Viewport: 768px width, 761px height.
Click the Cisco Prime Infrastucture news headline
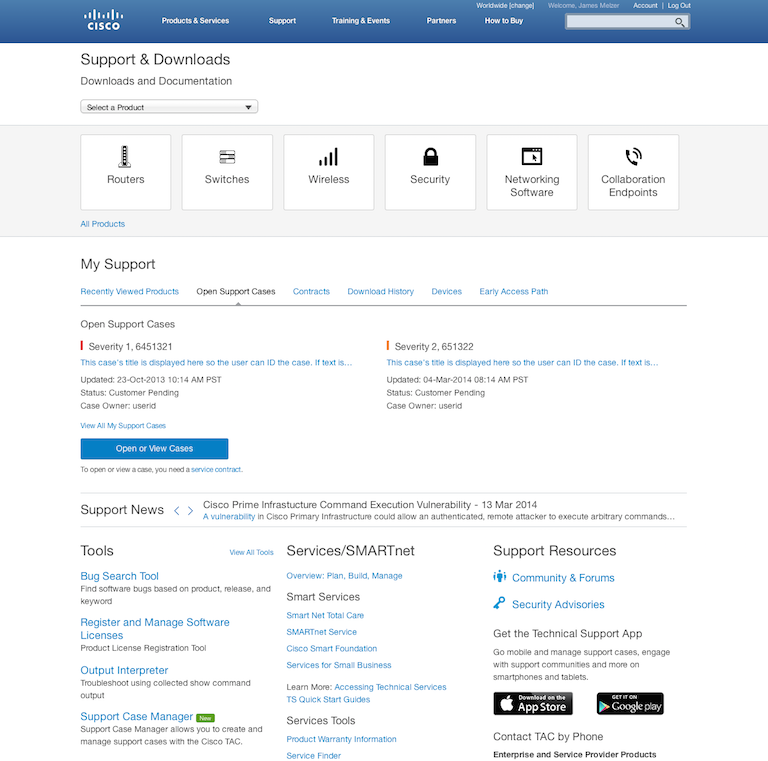[370, 505]
